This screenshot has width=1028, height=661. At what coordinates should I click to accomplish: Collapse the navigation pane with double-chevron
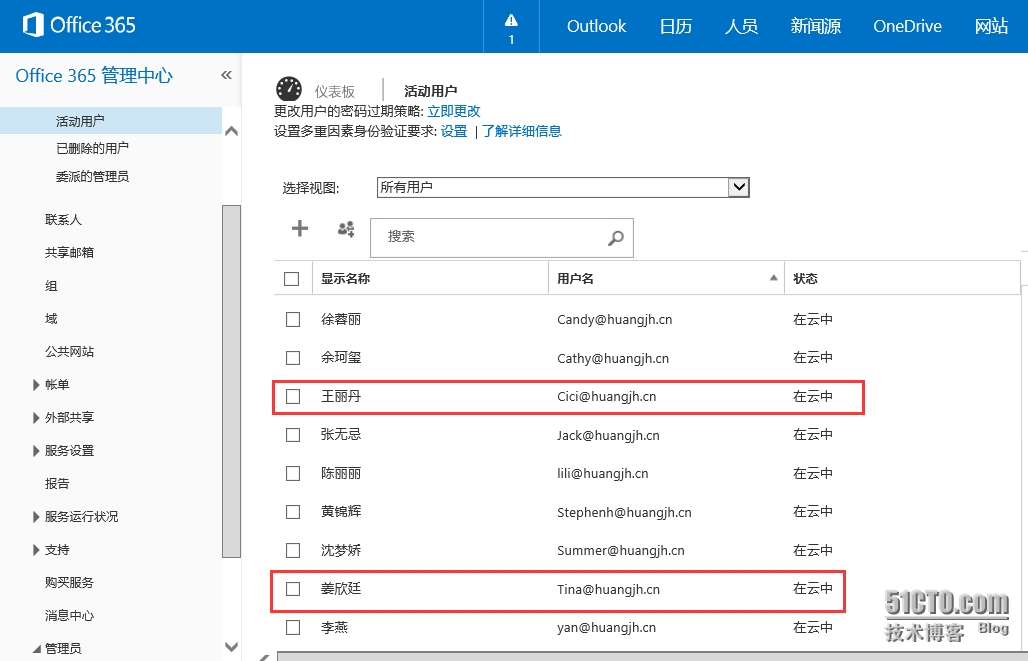[226, 75]
